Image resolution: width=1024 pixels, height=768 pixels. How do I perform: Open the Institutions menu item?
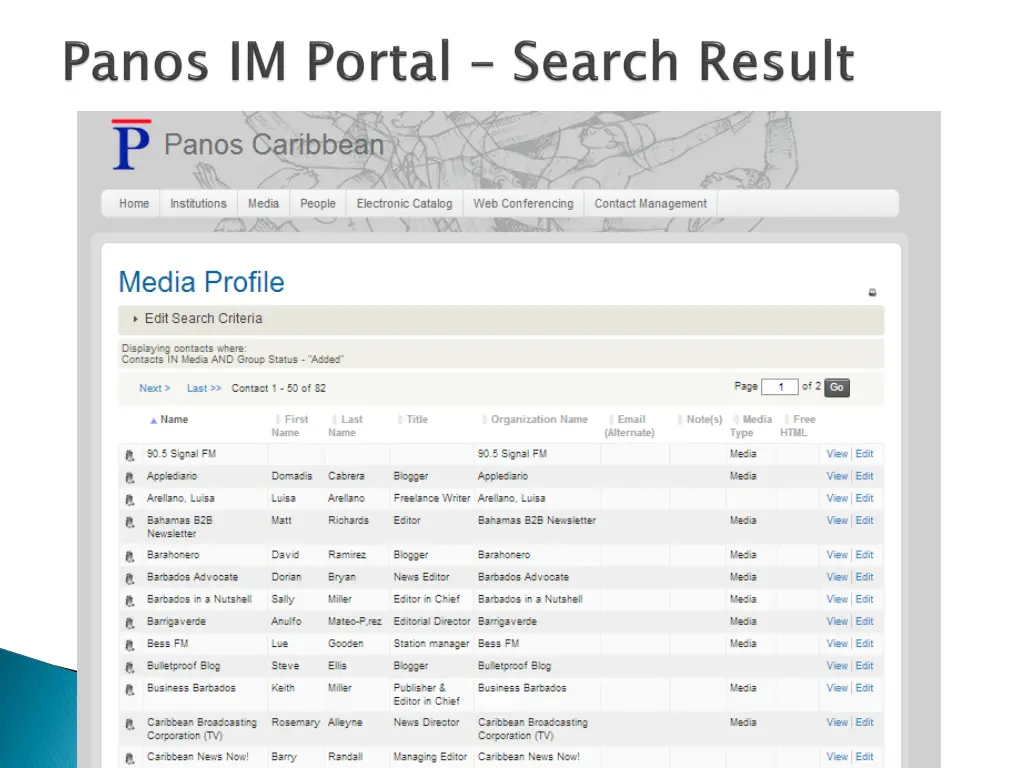(x=198, y=204)
